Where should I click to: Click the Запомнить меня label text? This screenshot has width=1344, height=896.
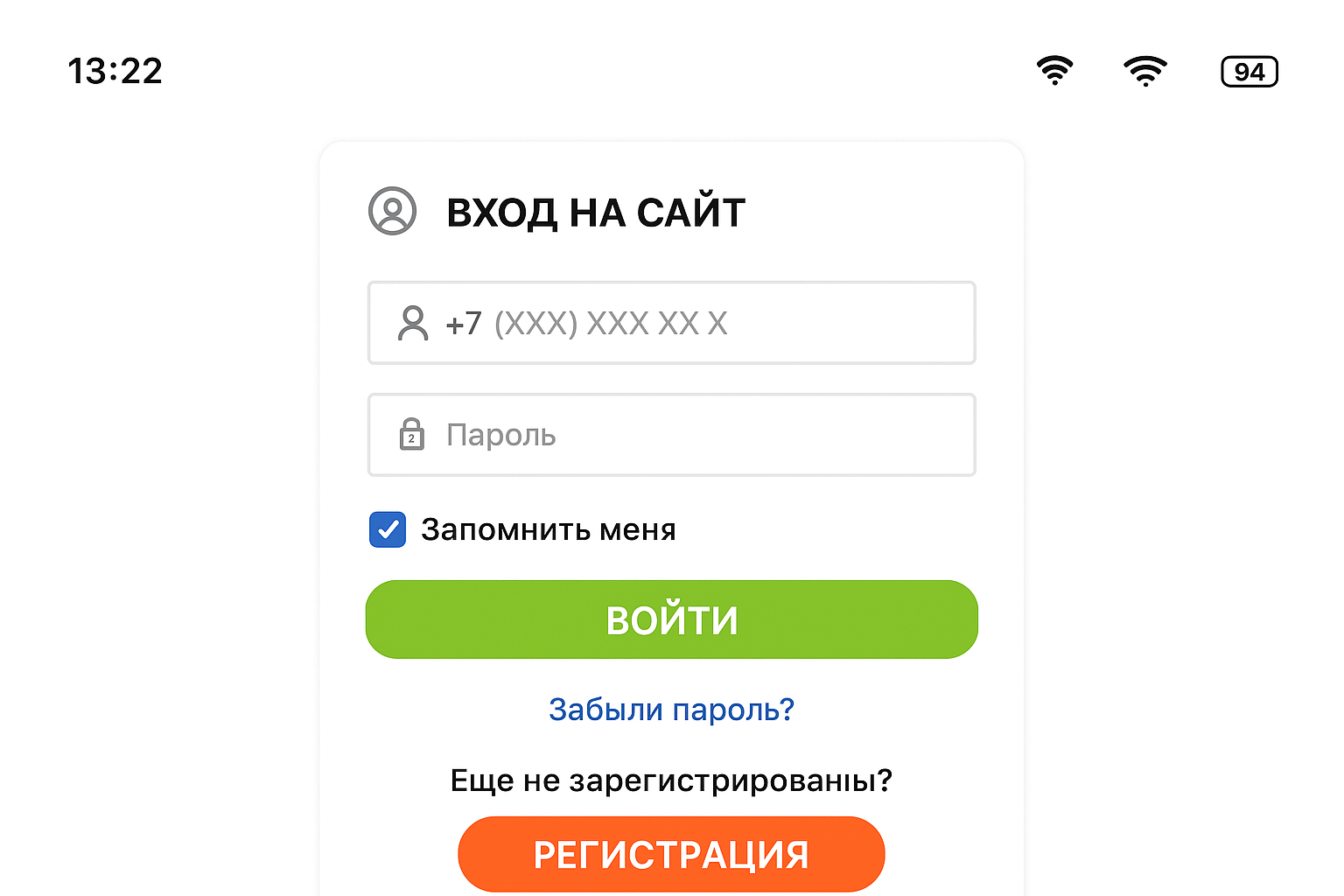[549, 529]
